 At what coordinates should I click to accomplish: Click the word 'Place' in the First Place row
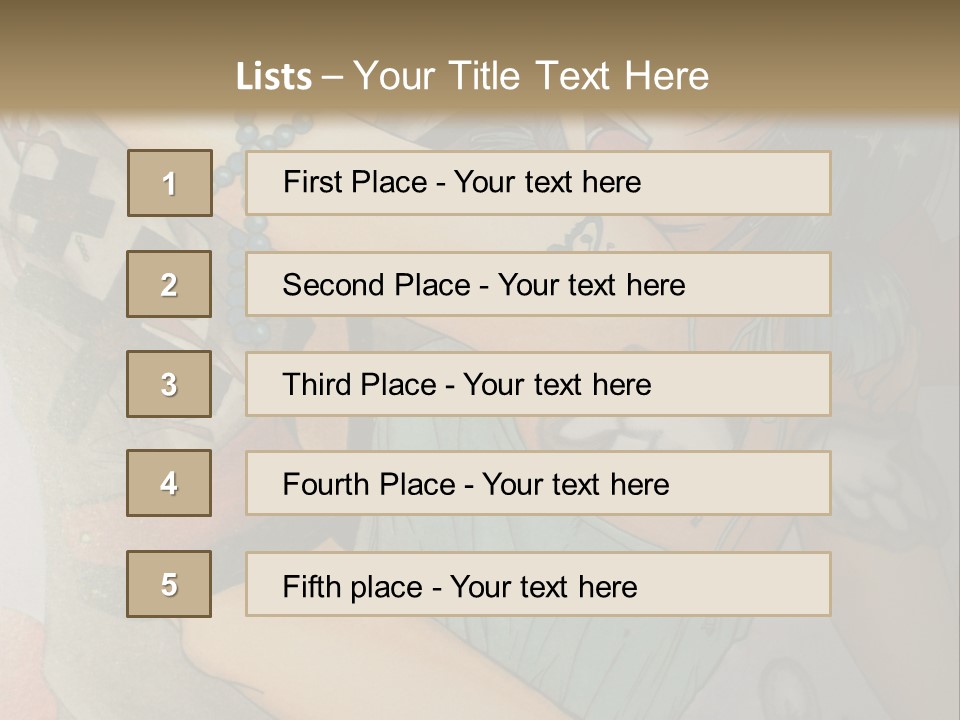point(381,182)
